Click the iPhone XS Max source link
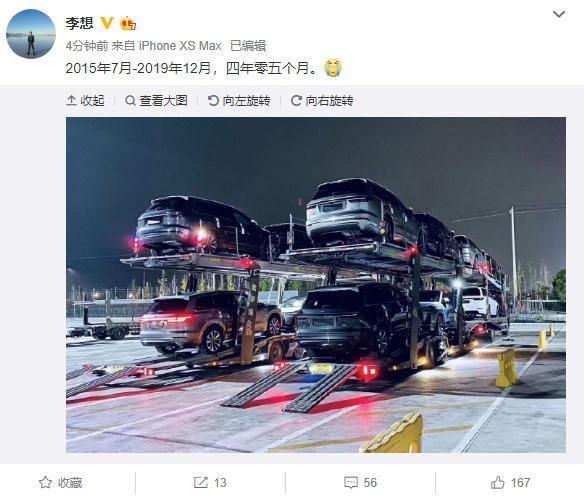 click(180, 46)
